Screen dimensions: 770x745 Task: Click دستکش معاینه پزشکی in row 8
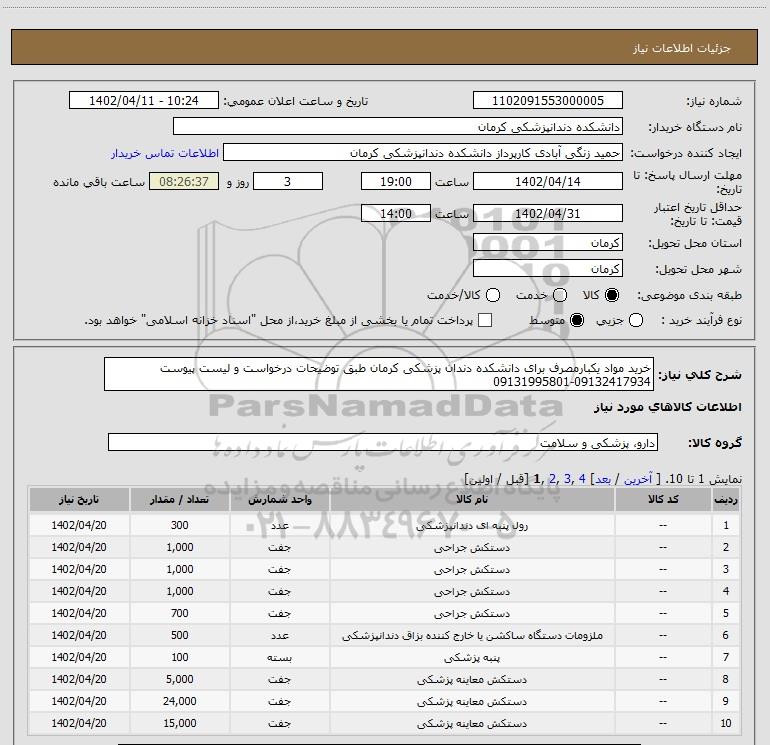click(x=472, y=679)
